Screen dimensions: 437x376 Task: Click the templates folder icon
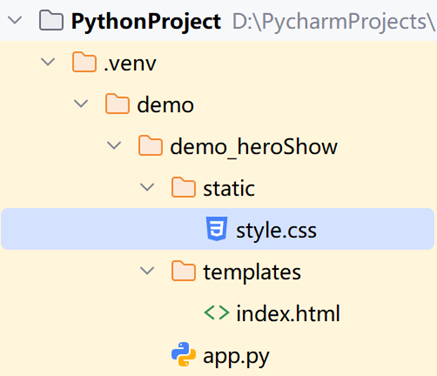(x=183, y=271)
